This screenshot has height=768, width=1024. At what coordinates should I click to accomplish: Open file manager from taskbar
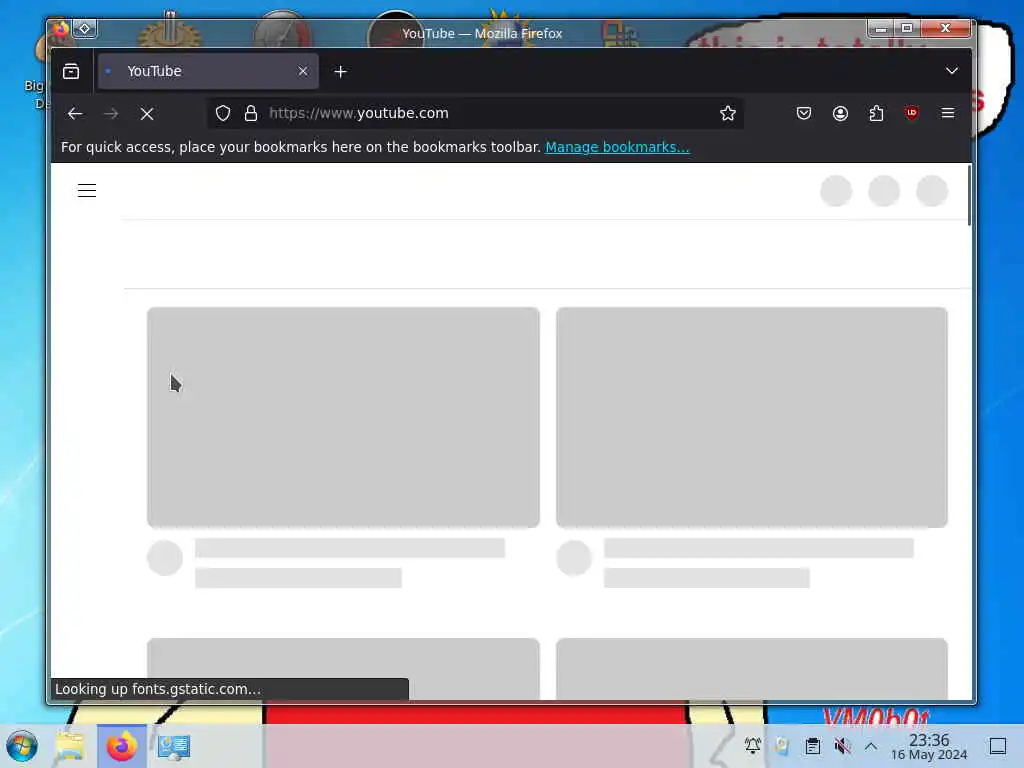(x=70, y=746)
